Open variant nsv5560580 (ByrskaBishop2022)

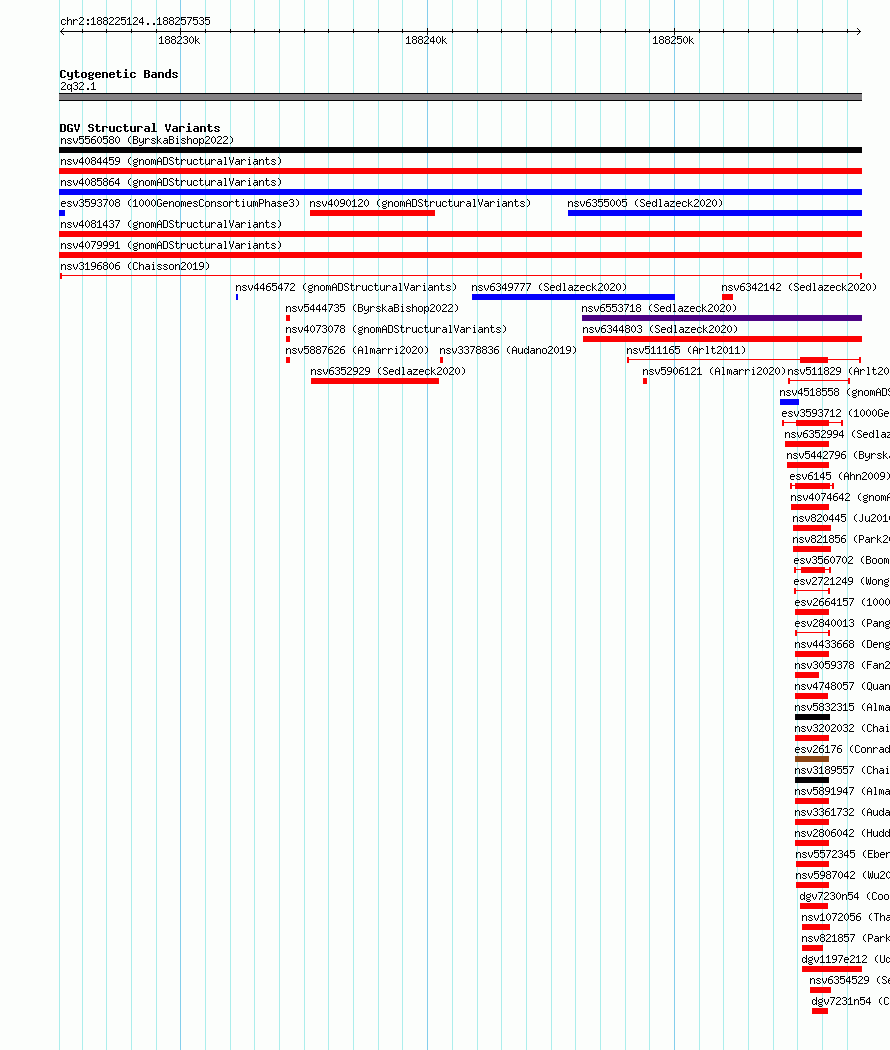pos(147,141)
